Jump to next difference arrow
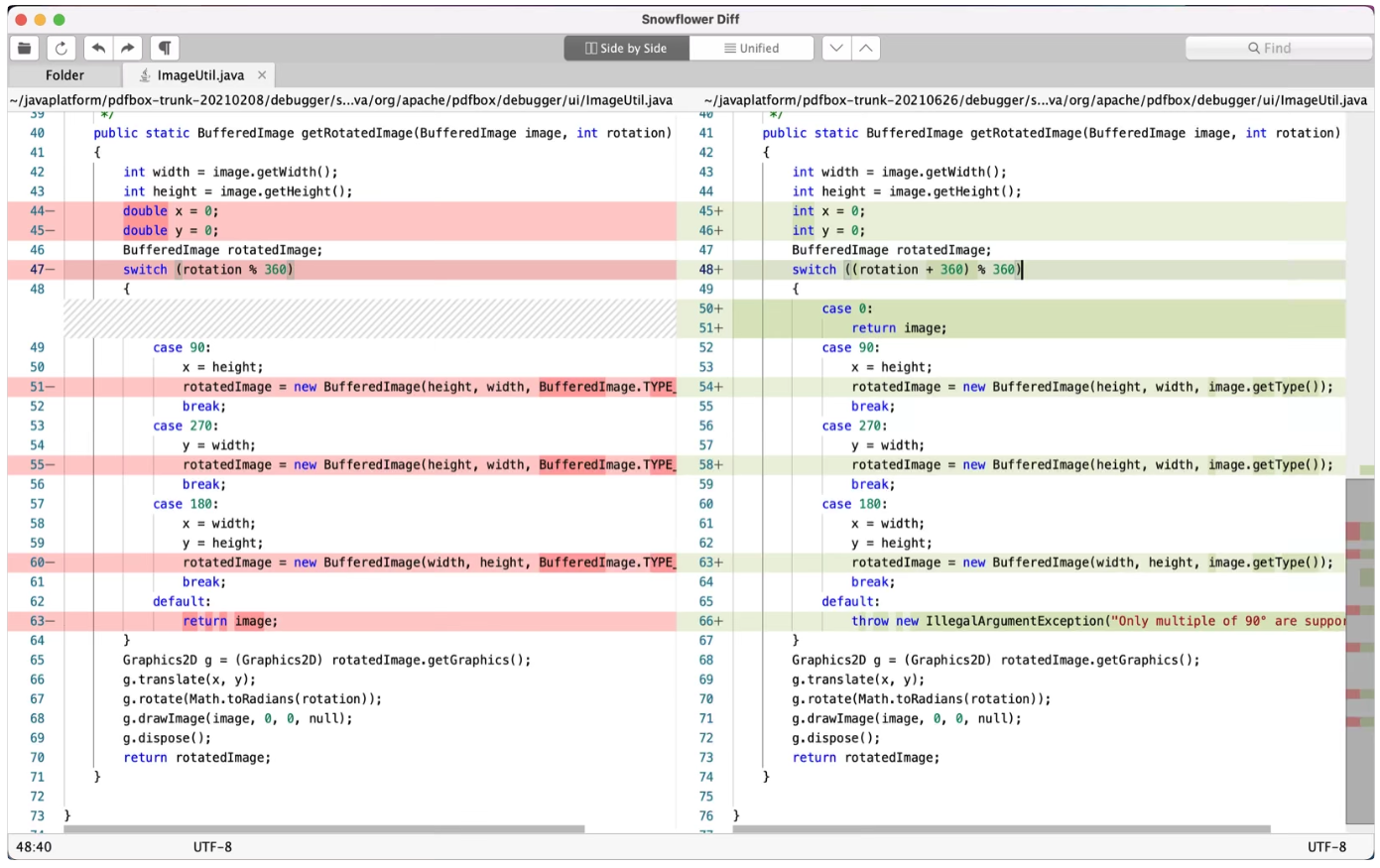 click(x=836, y=48)
